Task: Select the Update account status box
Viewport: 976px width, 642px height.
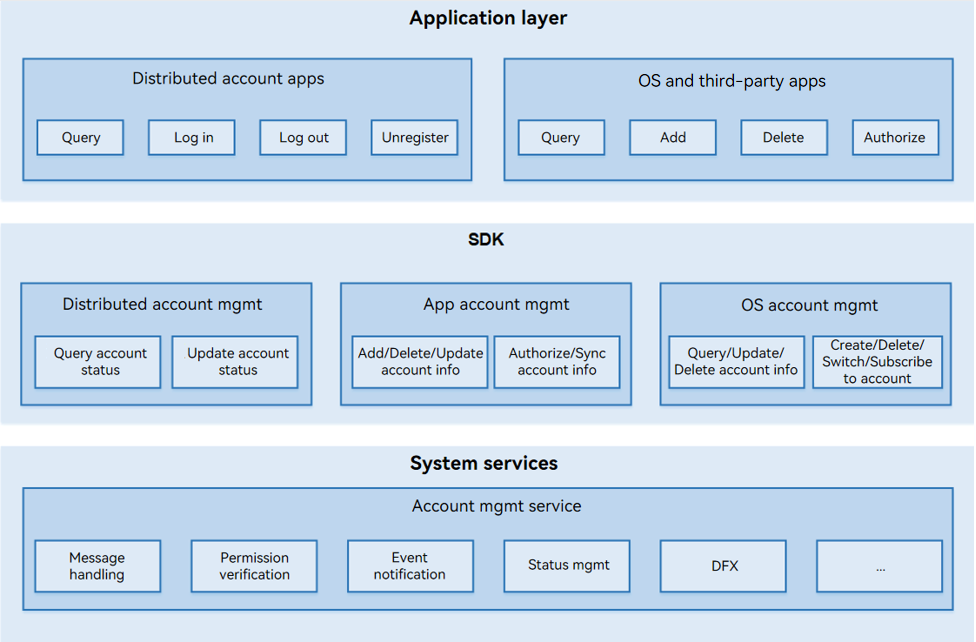Action: pos(235,362)
